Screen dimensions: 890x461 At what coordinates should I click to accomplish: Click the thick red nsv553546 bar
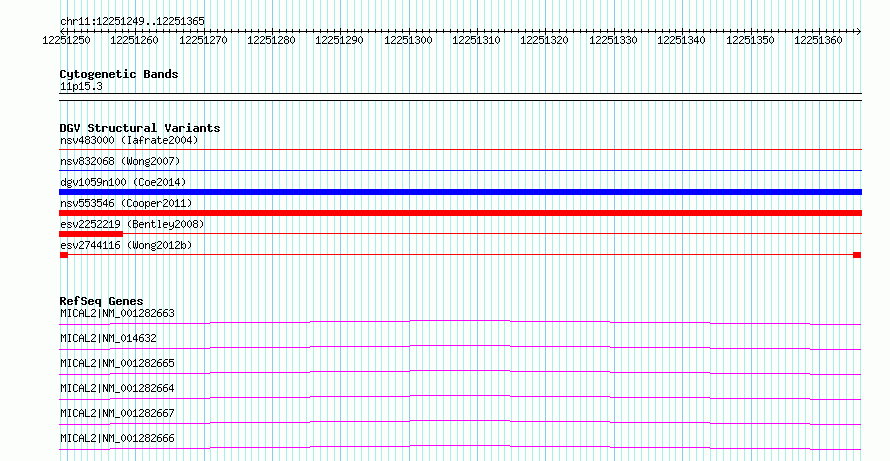(x=460, y=213)
